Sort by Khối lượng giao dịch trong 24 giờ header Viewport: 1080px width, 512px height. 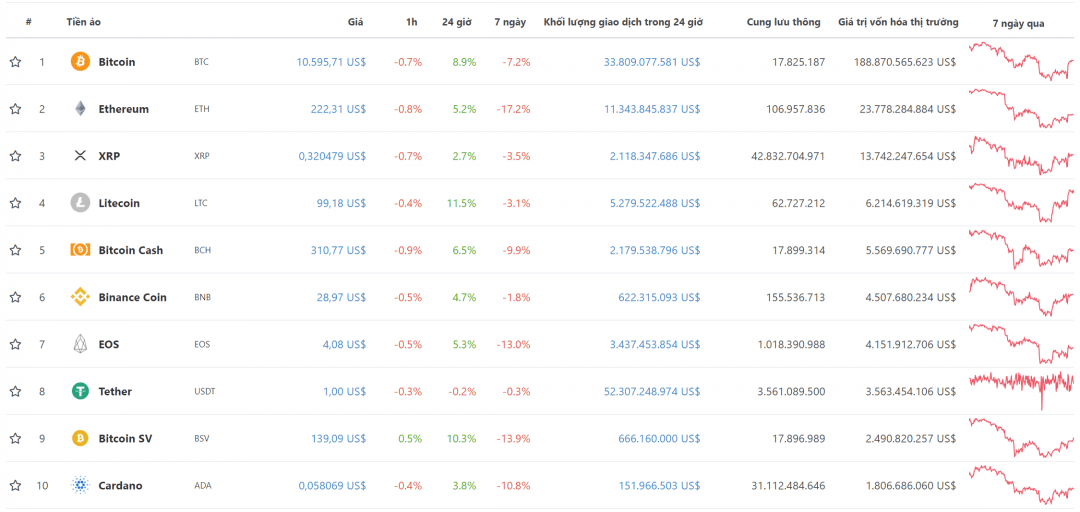623,22
